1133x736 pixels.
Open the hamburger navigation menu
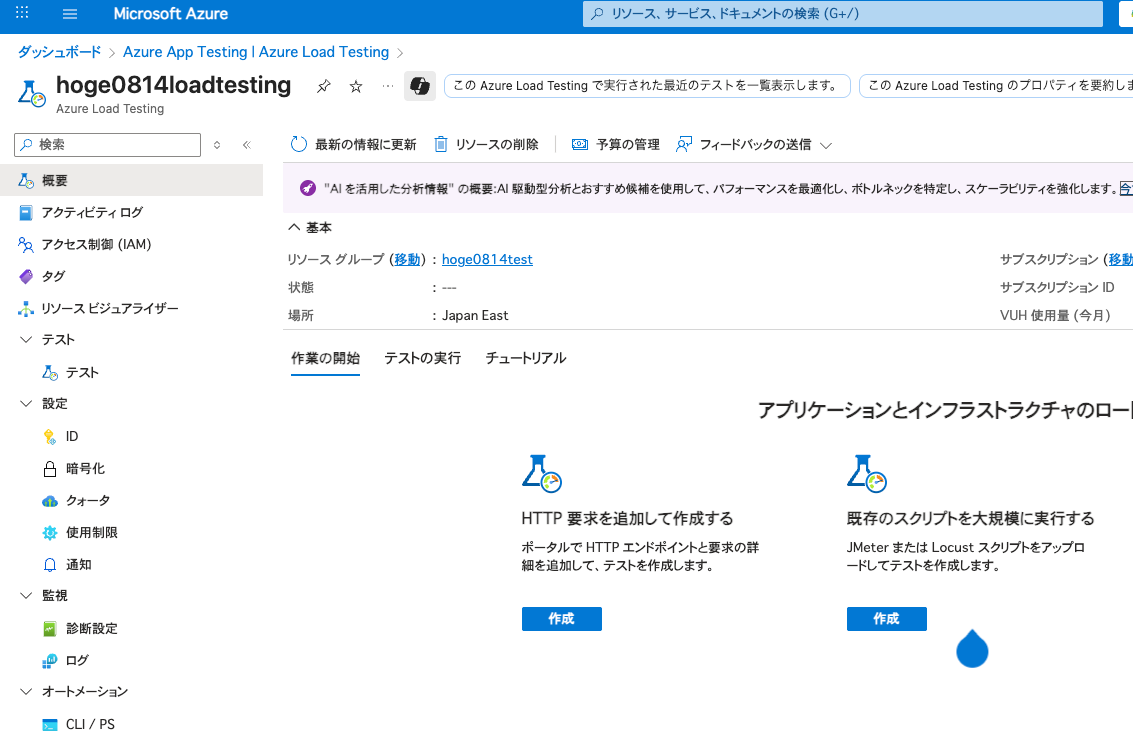(70, 14)
